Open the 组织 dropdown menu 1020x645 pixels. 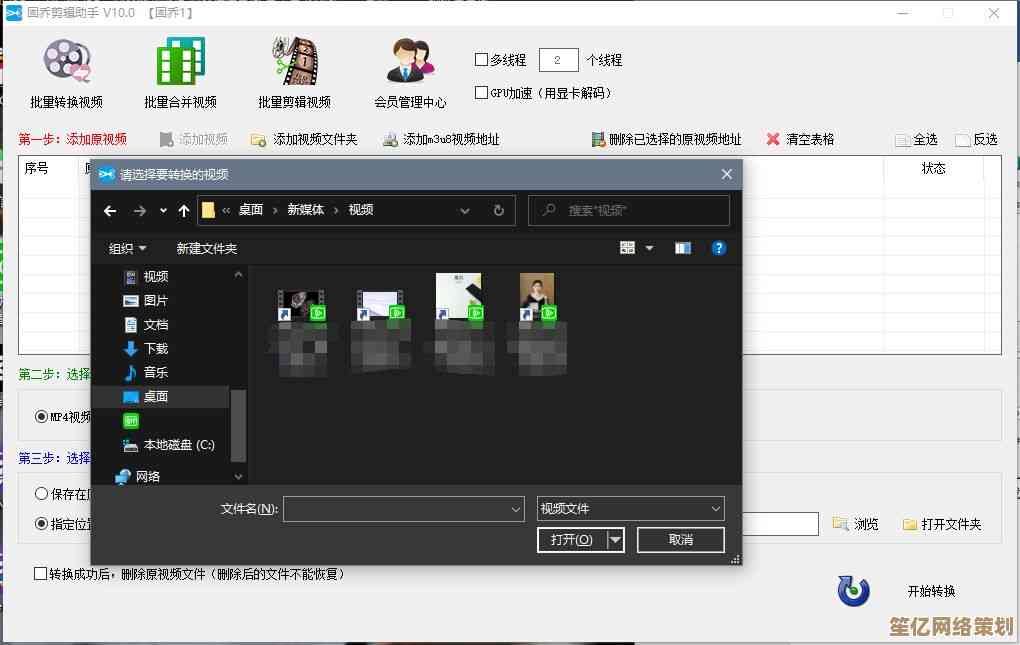(x=127, y=248)
